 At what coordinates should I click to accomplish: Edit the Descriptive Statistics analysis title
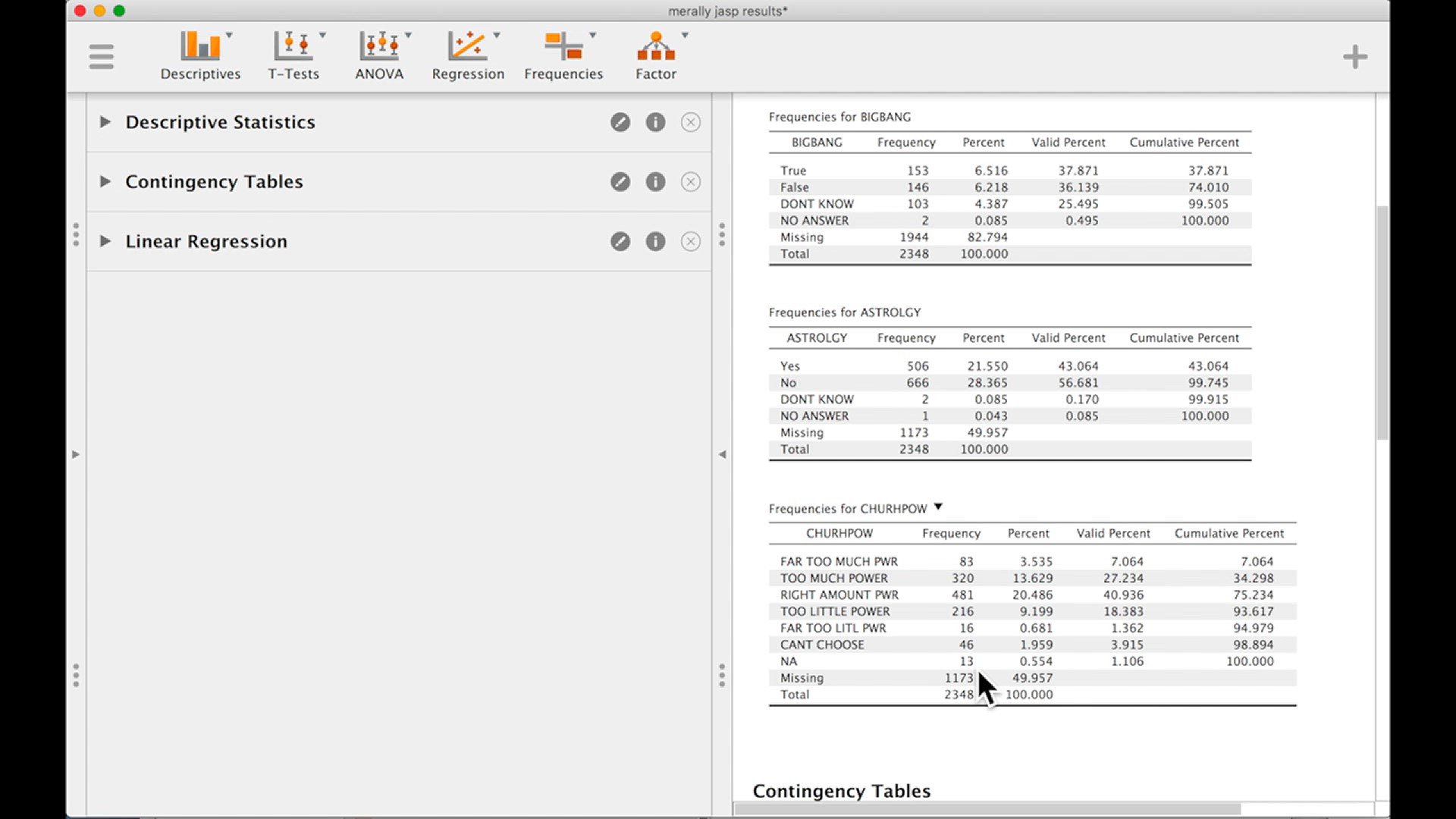click(620, 122)
